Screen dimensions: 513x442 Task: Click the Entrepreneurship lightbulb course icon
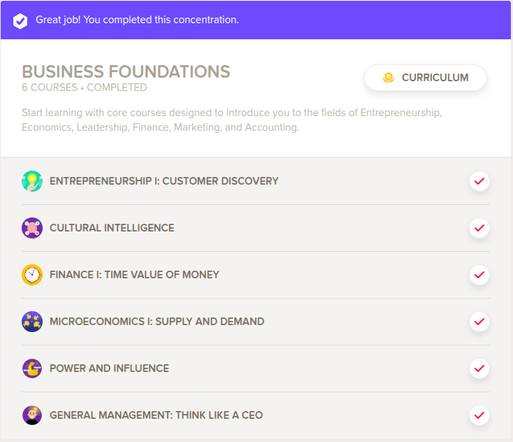(32, 181)
